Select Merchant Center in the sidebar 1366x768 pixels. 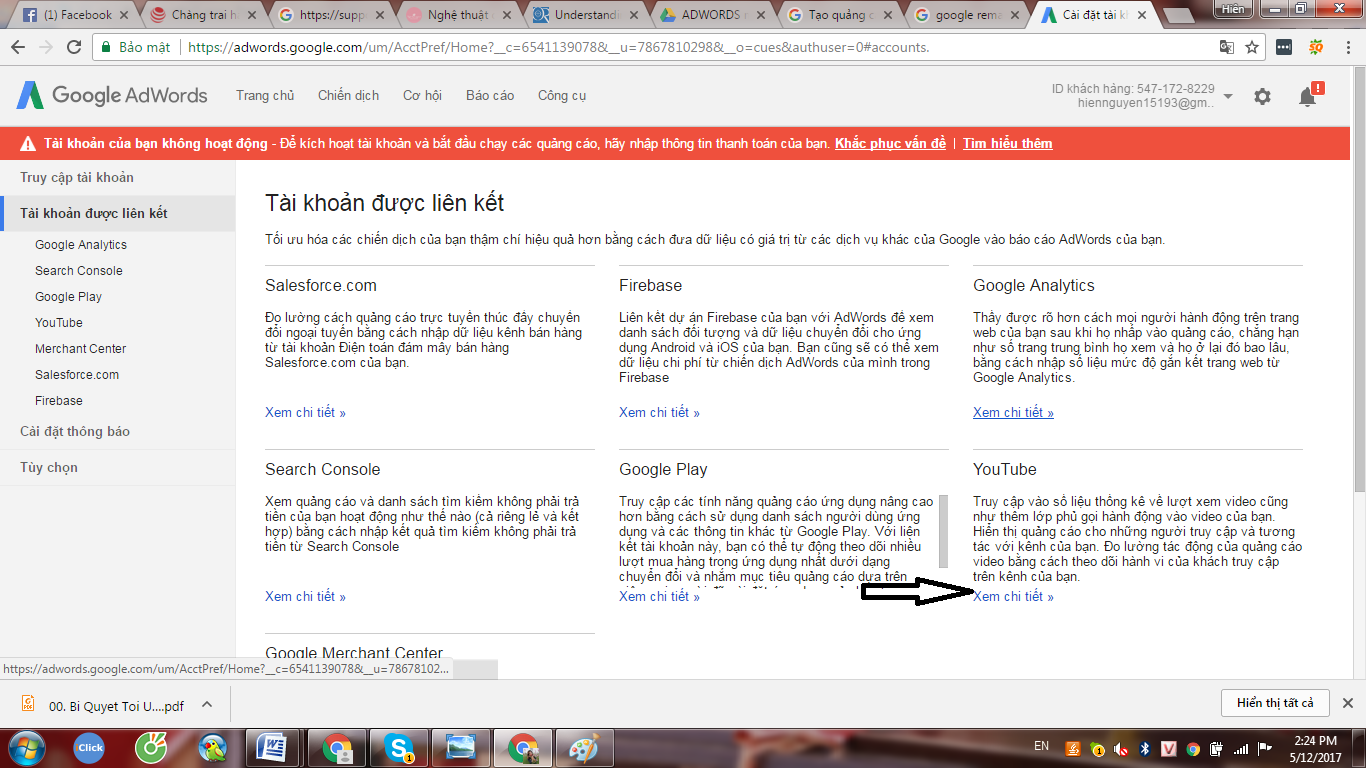(x=80, y=348)
